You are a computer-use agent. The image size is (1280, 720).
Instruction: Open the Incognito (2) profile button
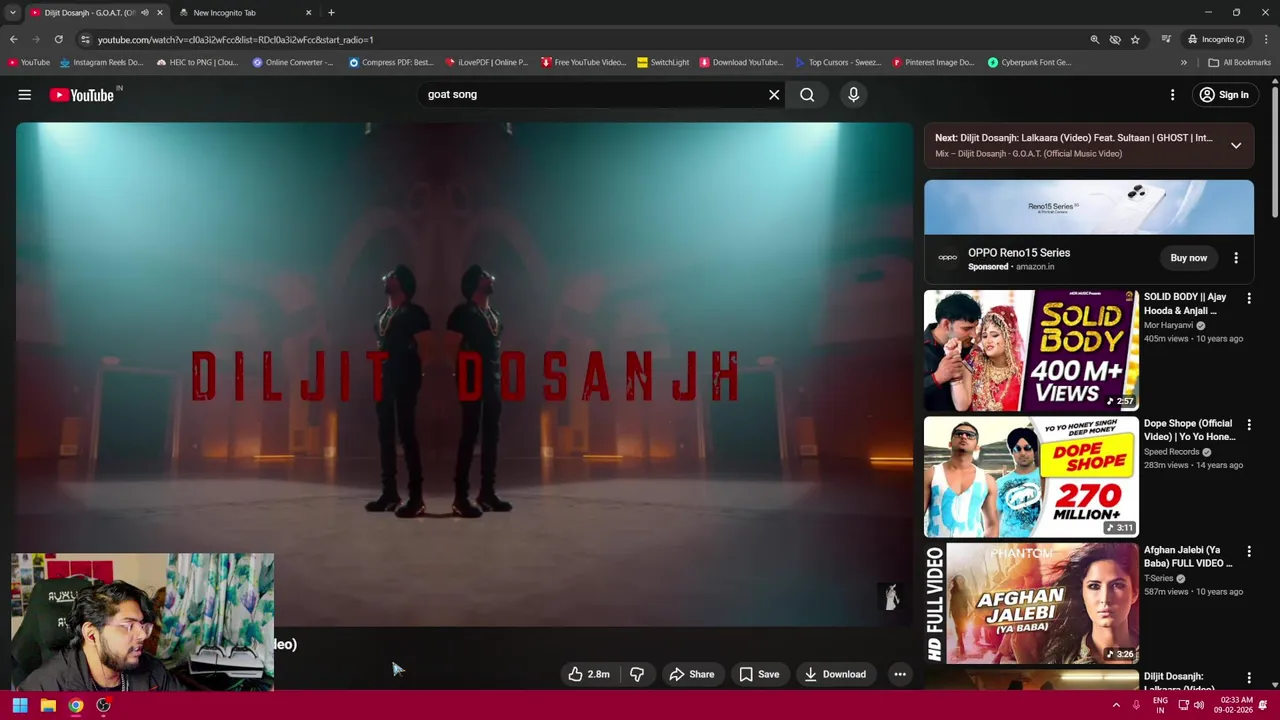1216,39
